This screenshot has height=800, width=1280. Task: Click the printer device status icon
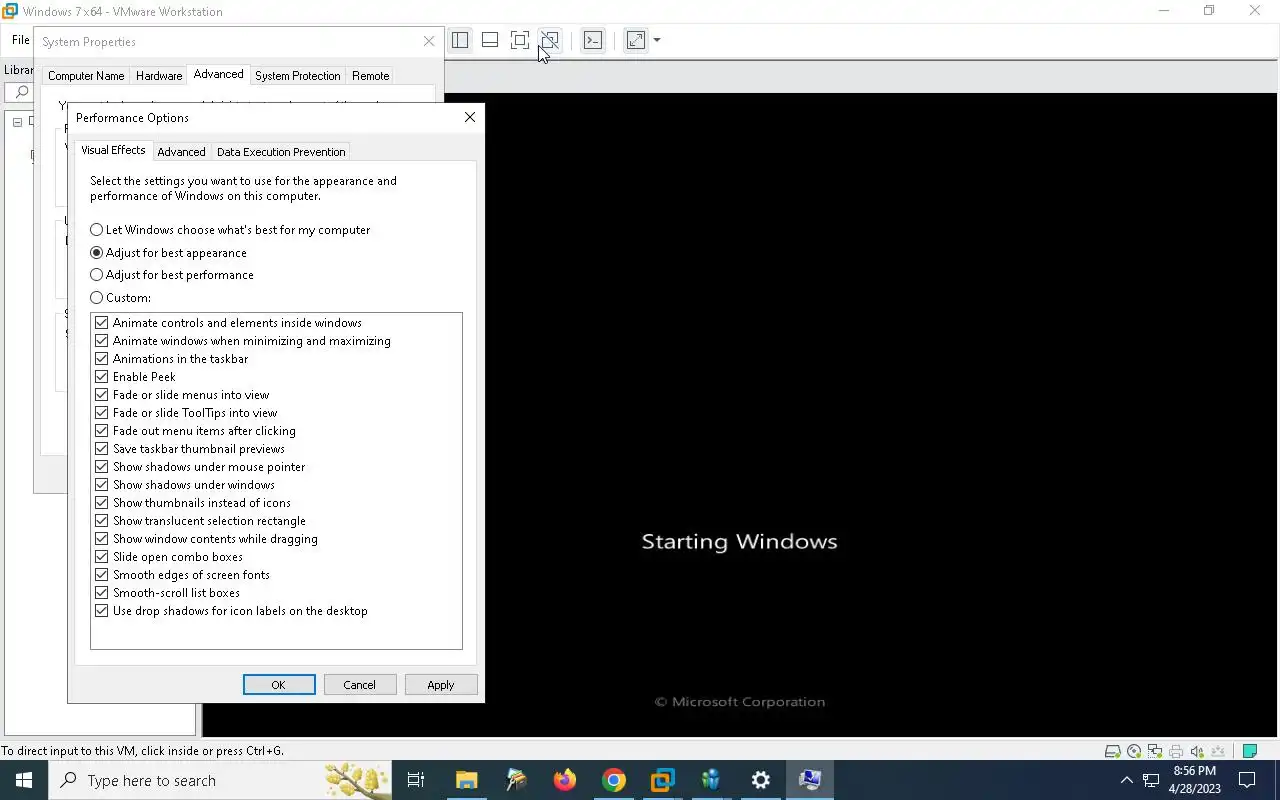[x=1176, y=751]
